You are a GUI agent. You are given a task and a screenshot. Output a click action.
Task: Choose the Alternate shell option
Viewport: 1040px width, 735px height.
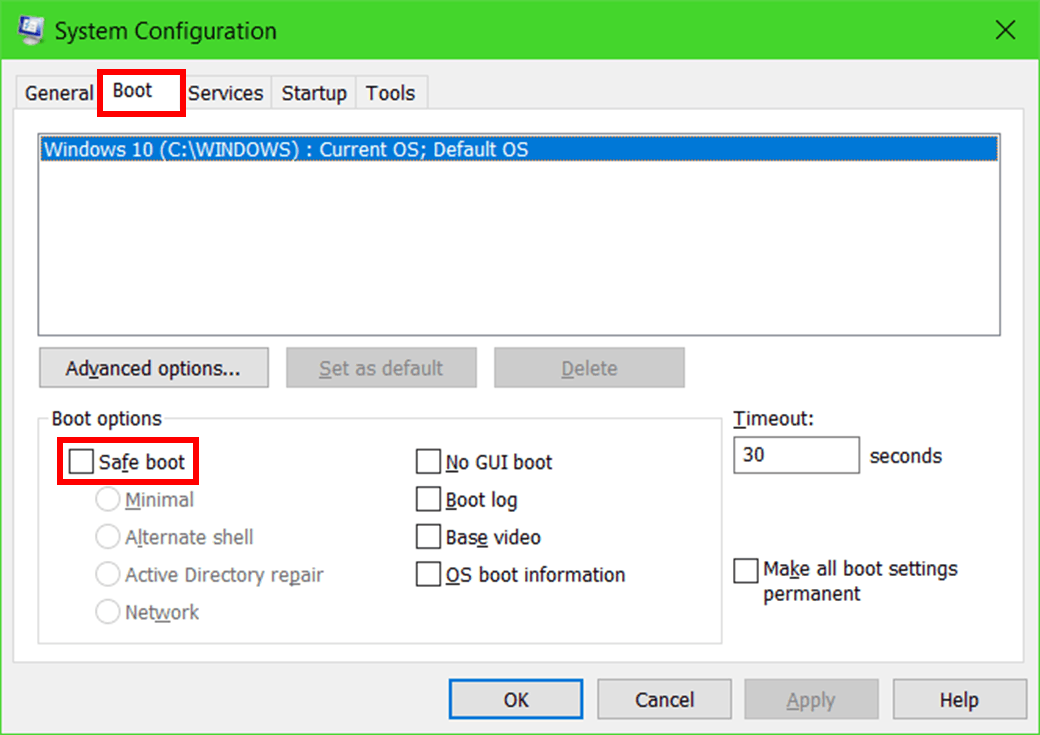(x=108, y=537)
